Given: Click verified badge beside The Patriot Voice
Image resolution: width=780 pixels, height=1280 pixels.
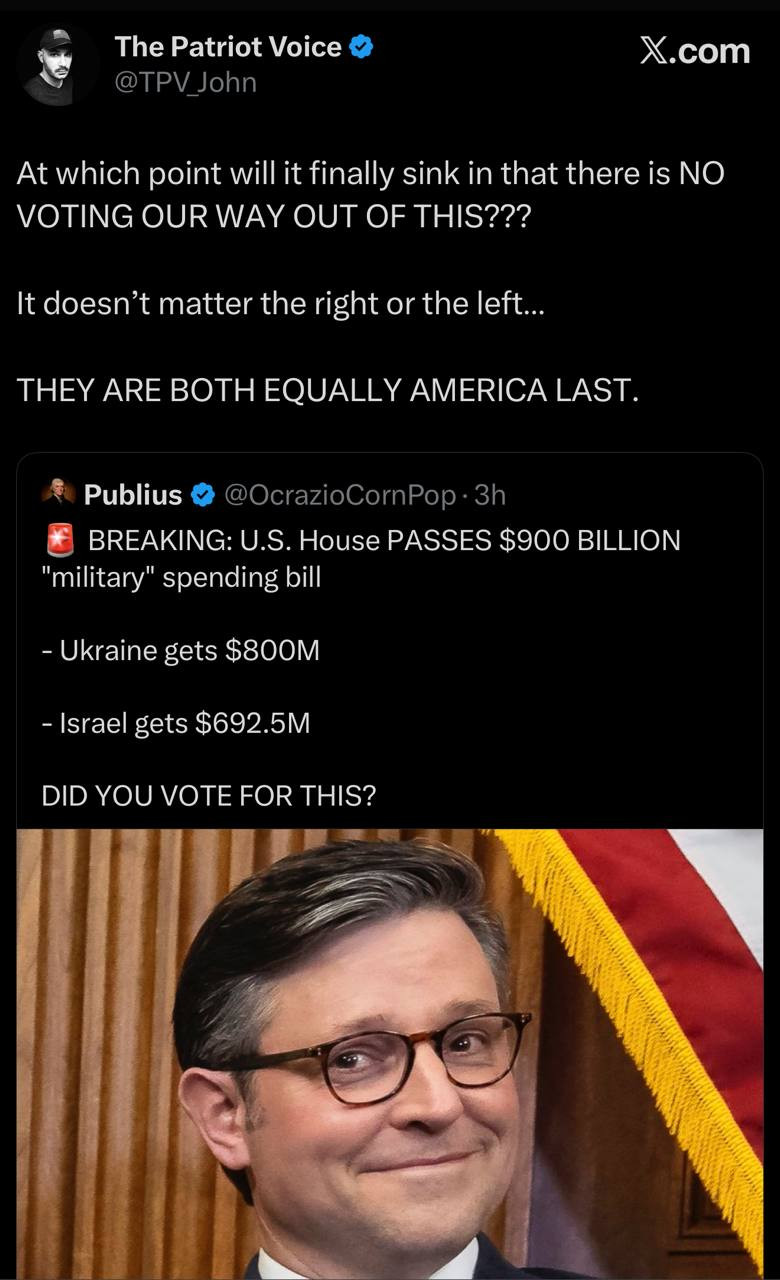Looking at the screenshot, I should pos(362,46).
